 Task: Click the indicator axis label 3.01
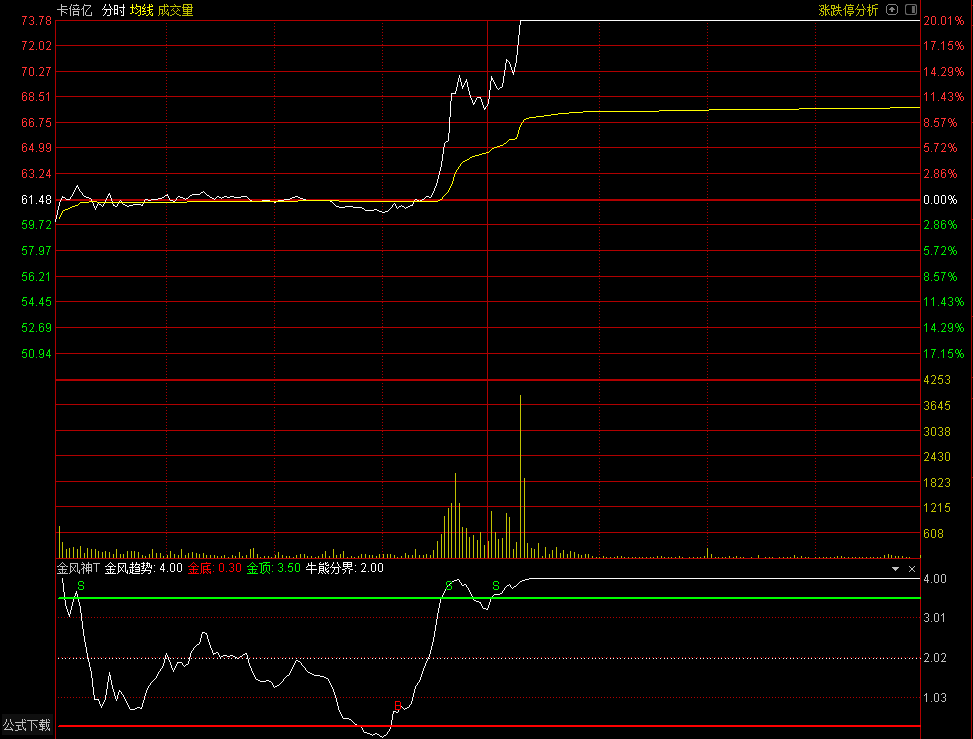(935, 617)
